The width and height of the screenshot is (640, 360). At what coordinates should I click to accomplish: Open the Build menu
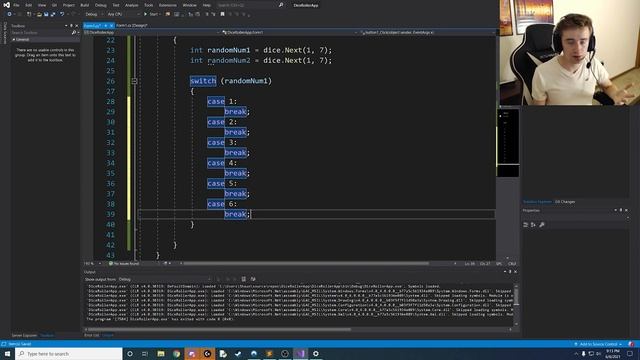[x=84, y=5]
